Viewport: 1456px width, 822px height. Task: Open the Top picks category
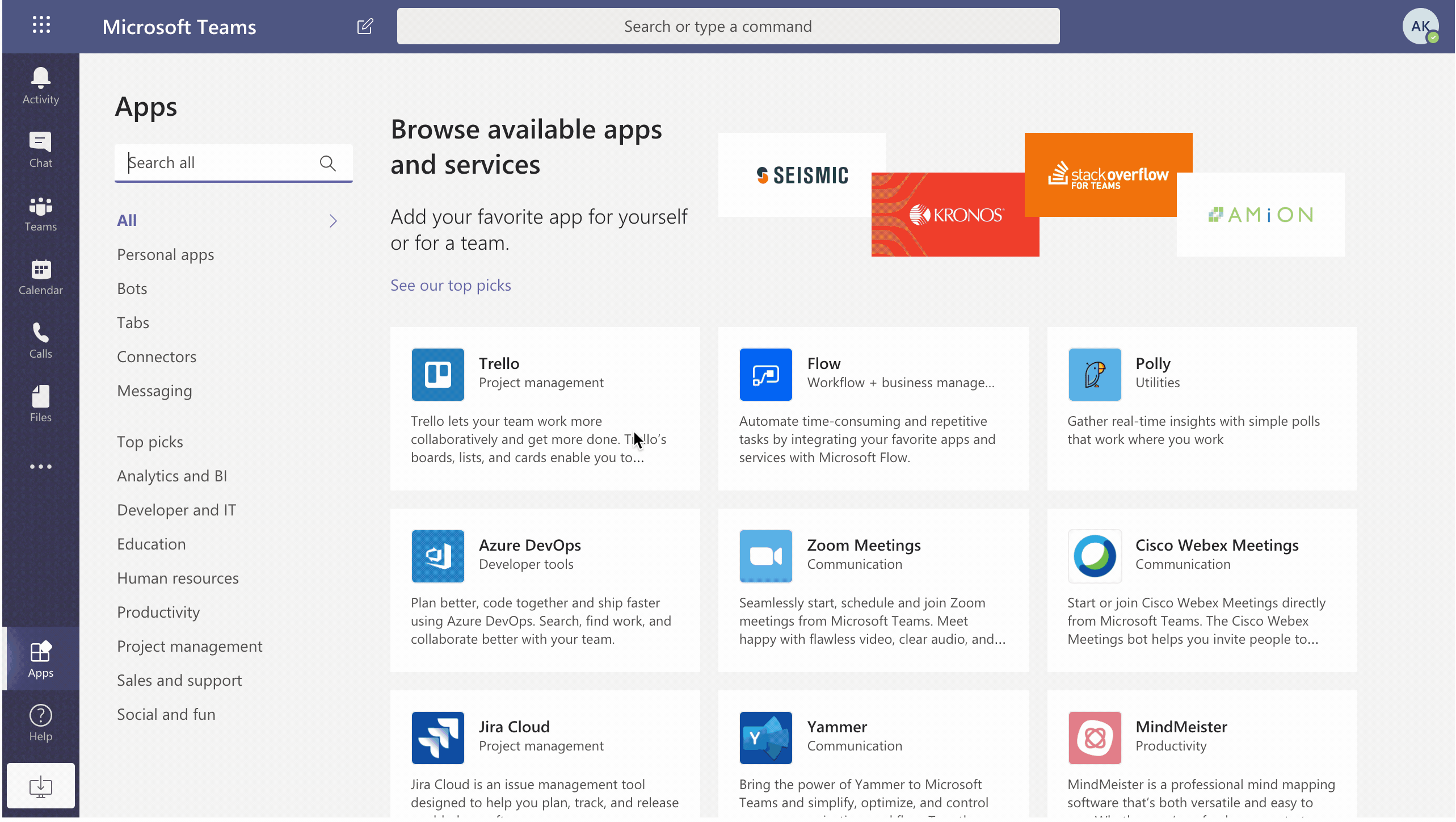(x=150, y=442)
